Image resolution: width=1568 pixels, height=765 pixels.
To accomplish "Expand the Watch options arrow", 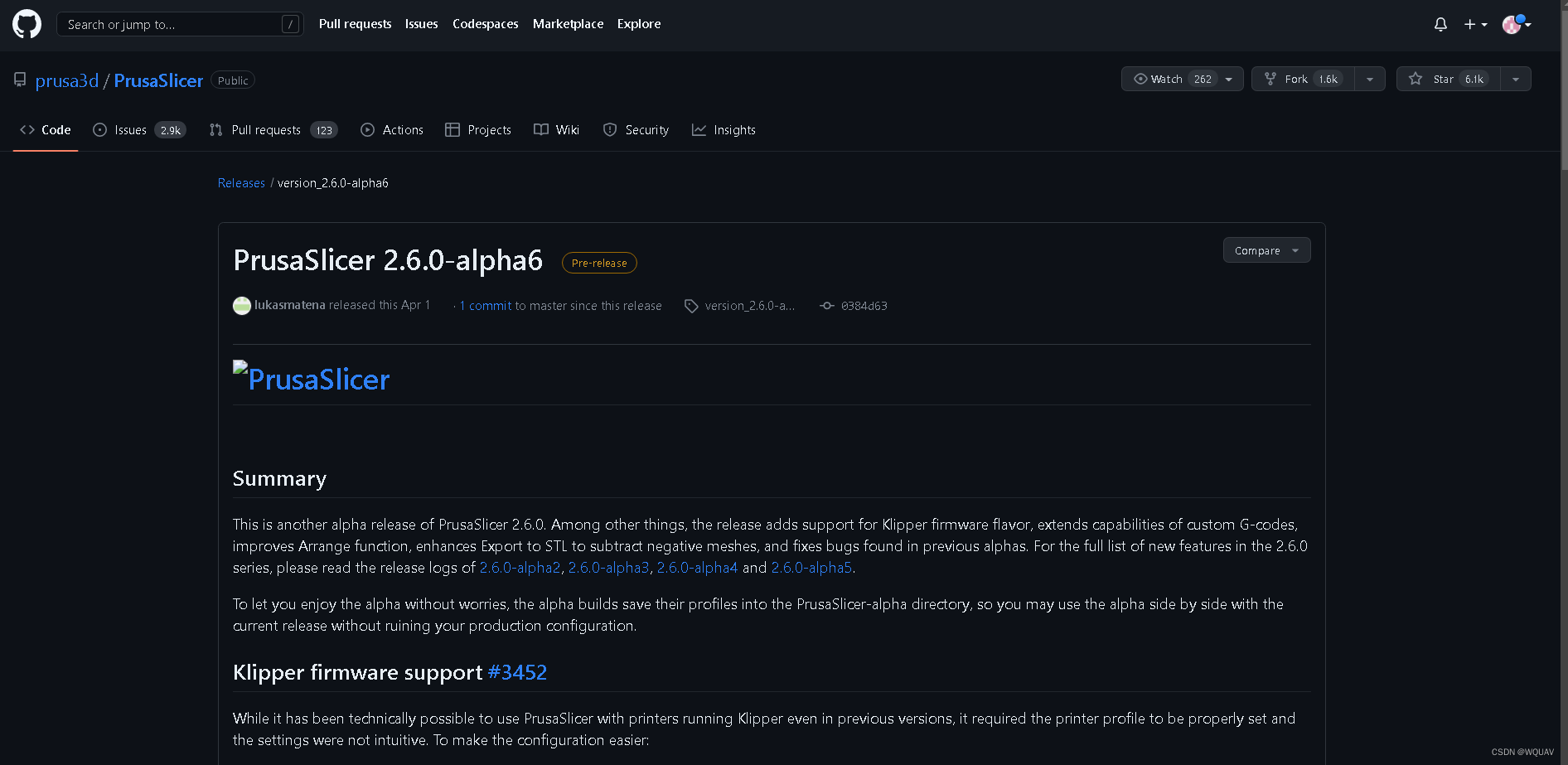I will point(1229,80).
